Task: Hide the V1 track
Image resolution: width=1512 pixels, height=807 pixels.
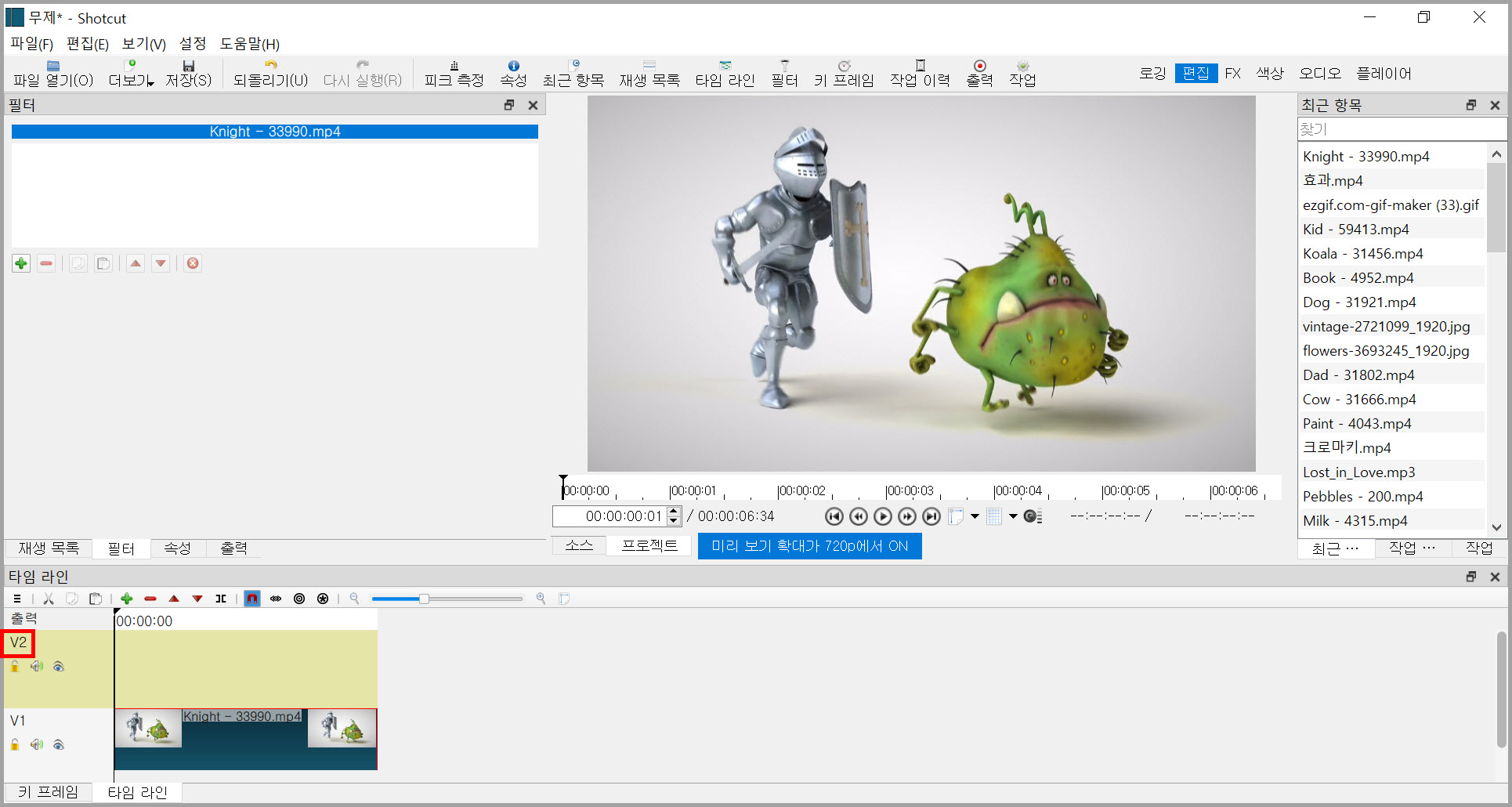Action: pos(59,744)
